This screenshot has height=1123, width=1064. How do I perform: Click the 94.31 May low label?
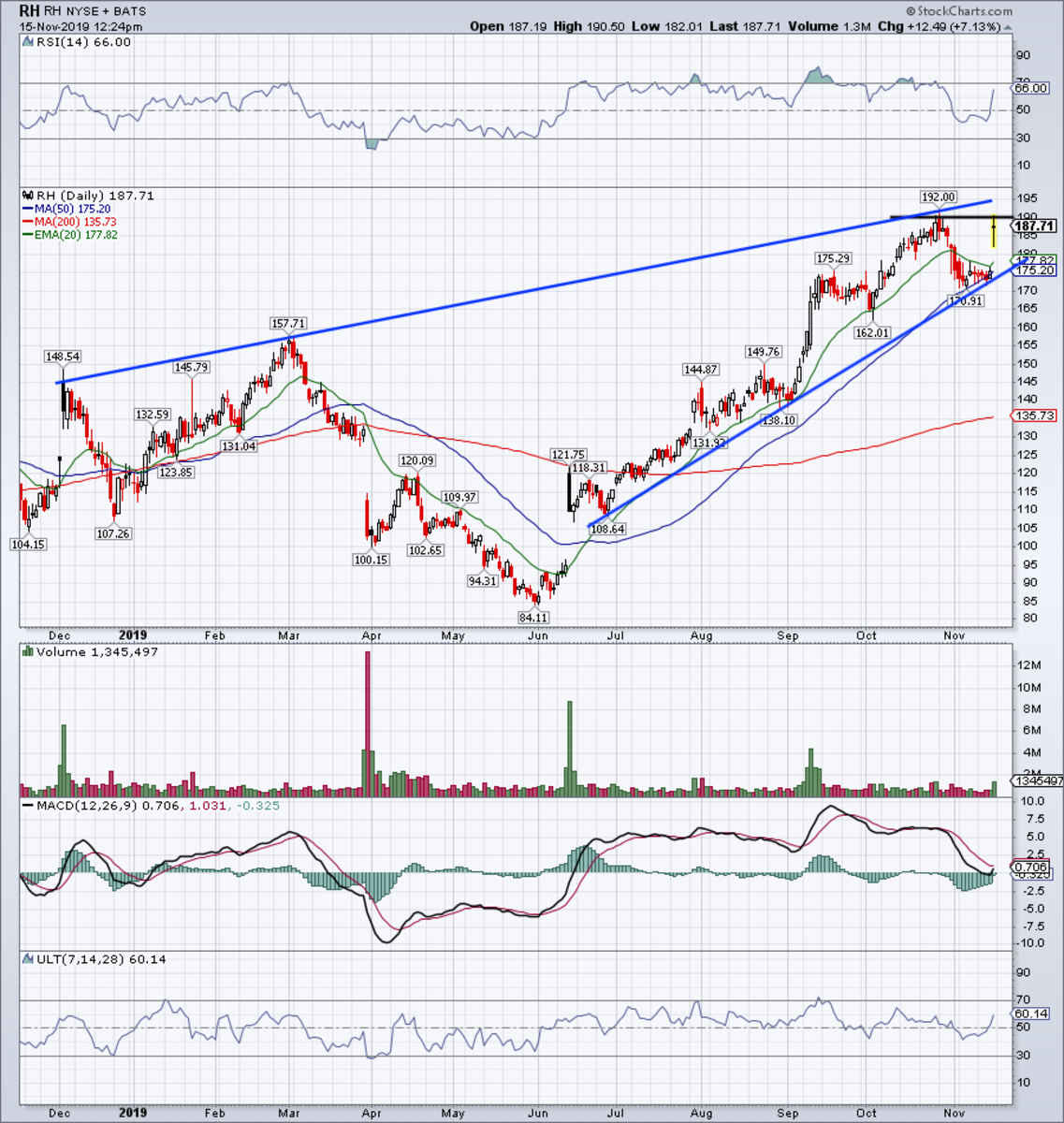coord(482,580)
